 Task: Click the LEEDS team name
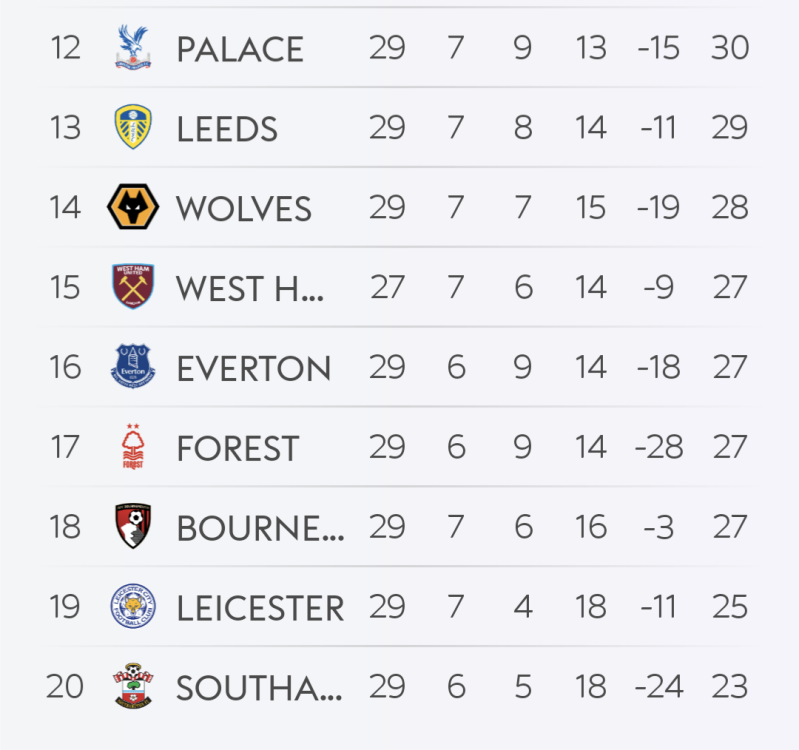pos(227,129)
